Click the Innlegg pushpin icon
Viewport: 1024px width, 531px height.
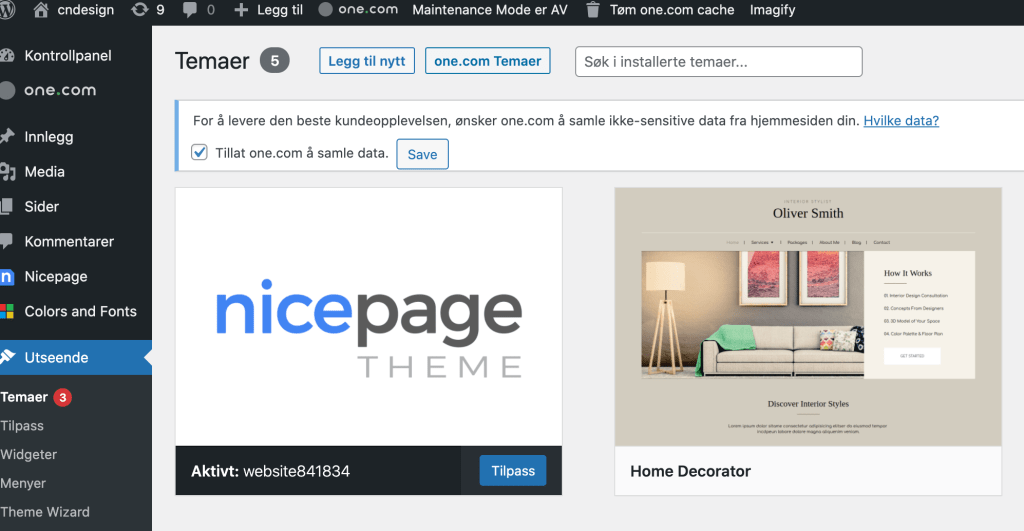pyautogui.click(x=8, y=137)
